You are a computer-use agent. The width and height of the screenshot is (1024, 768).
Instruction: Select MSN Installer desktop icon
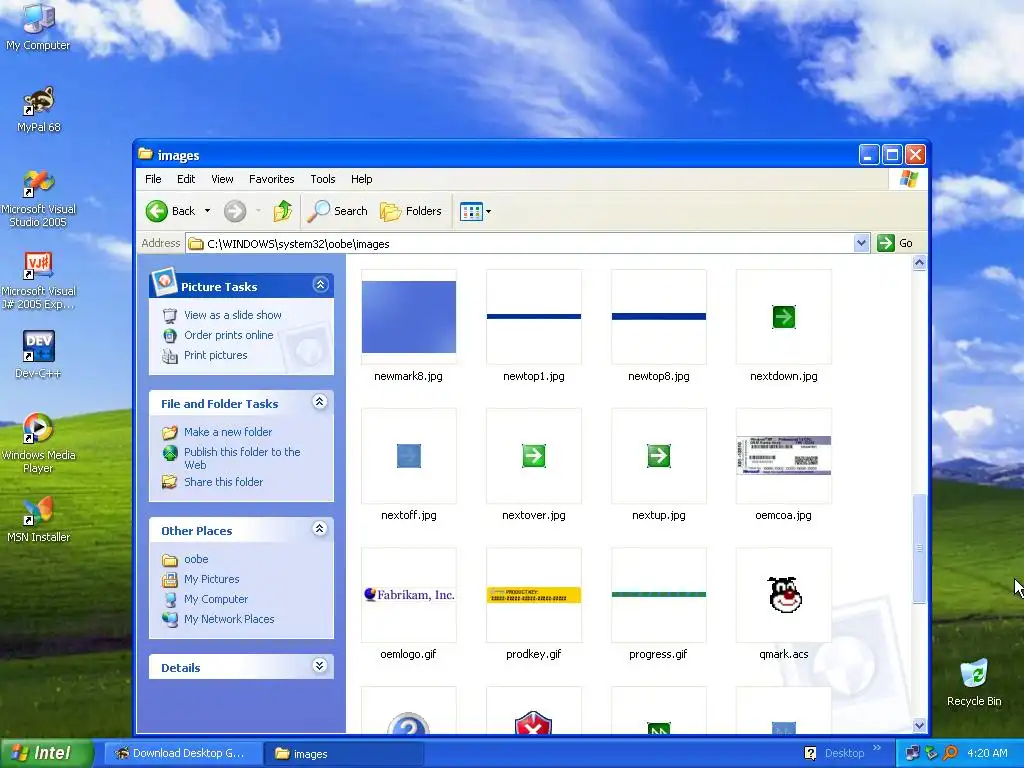click(39, 520)
